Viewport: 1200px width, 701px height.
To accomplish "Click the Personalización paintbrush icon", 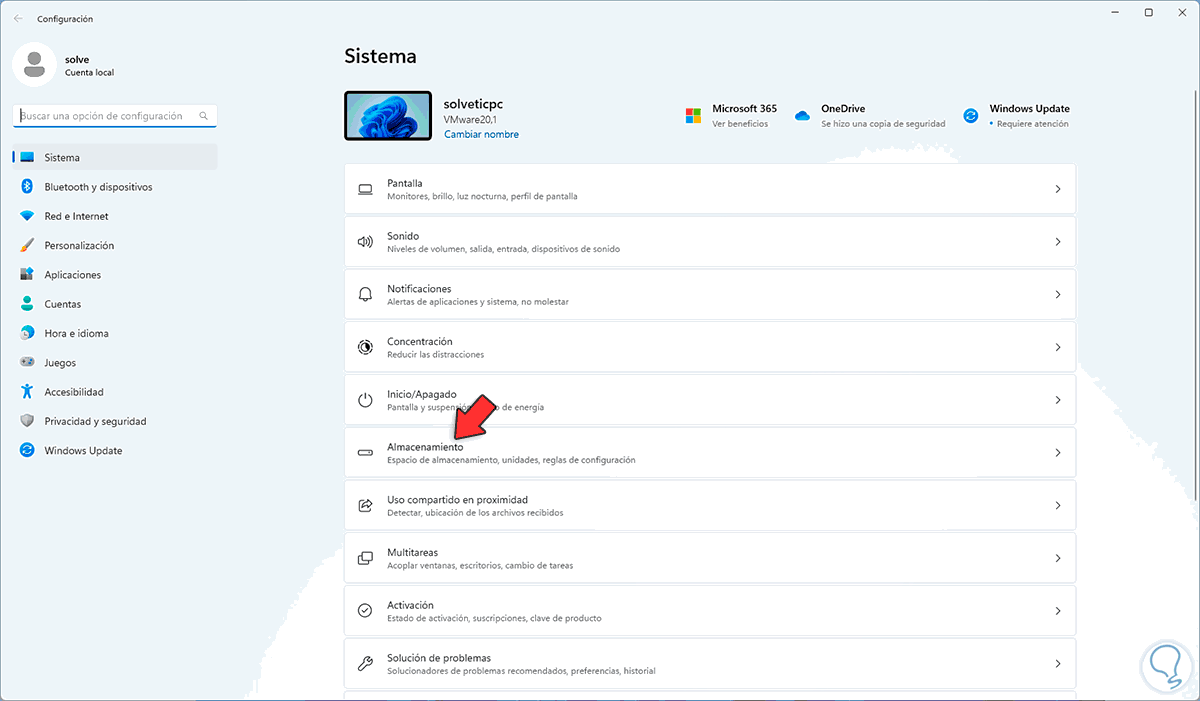I will point(27,245).
